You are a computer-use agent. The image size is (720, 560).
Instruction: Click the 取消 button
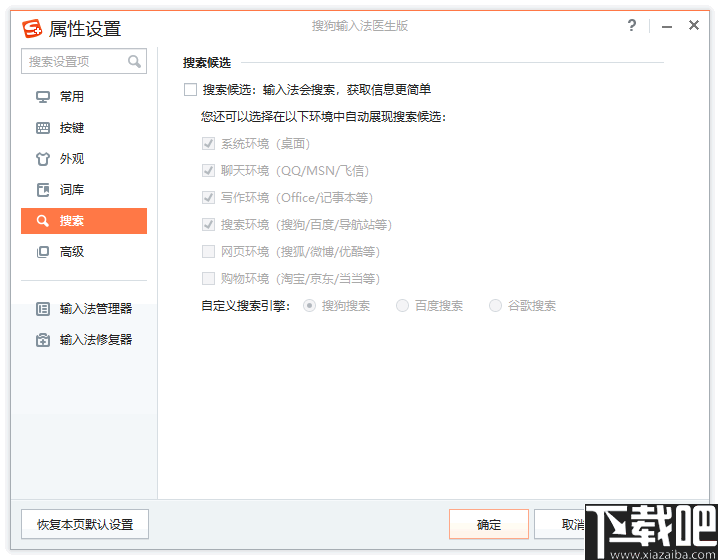(560, 524)
